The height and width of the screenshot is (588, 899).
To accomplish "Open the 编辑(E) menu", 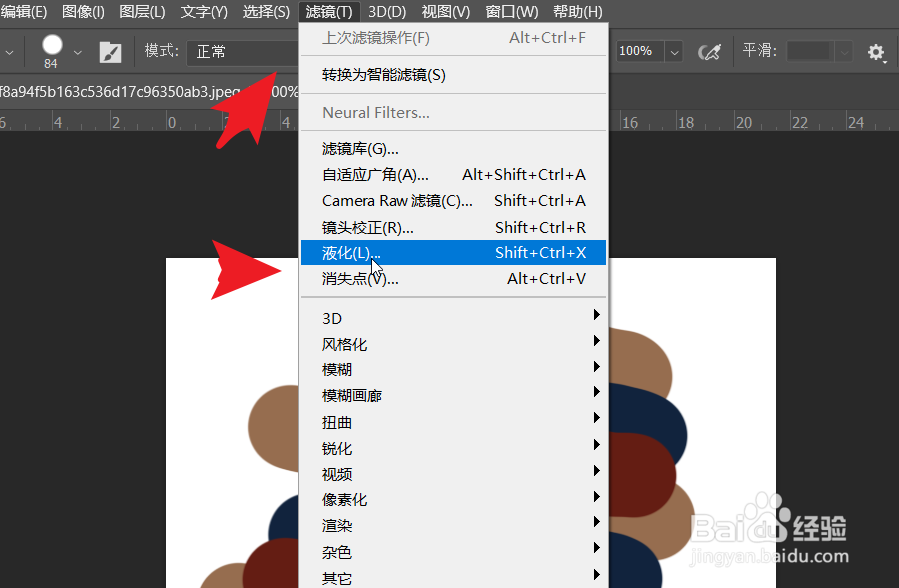I will click(24, 11).
